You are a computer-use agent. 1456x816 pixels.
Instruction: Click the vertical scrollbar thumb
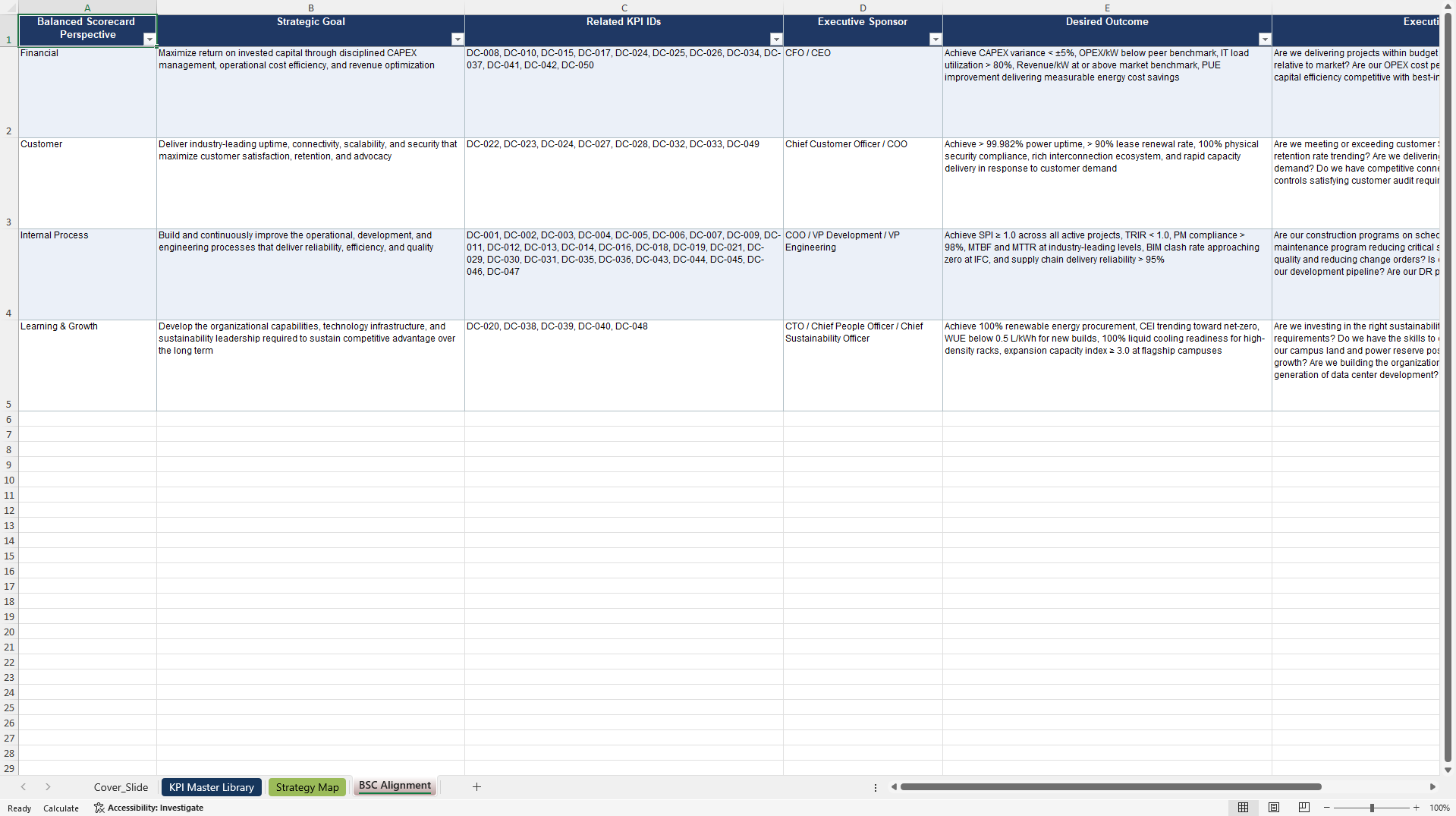pos(1448,387)
